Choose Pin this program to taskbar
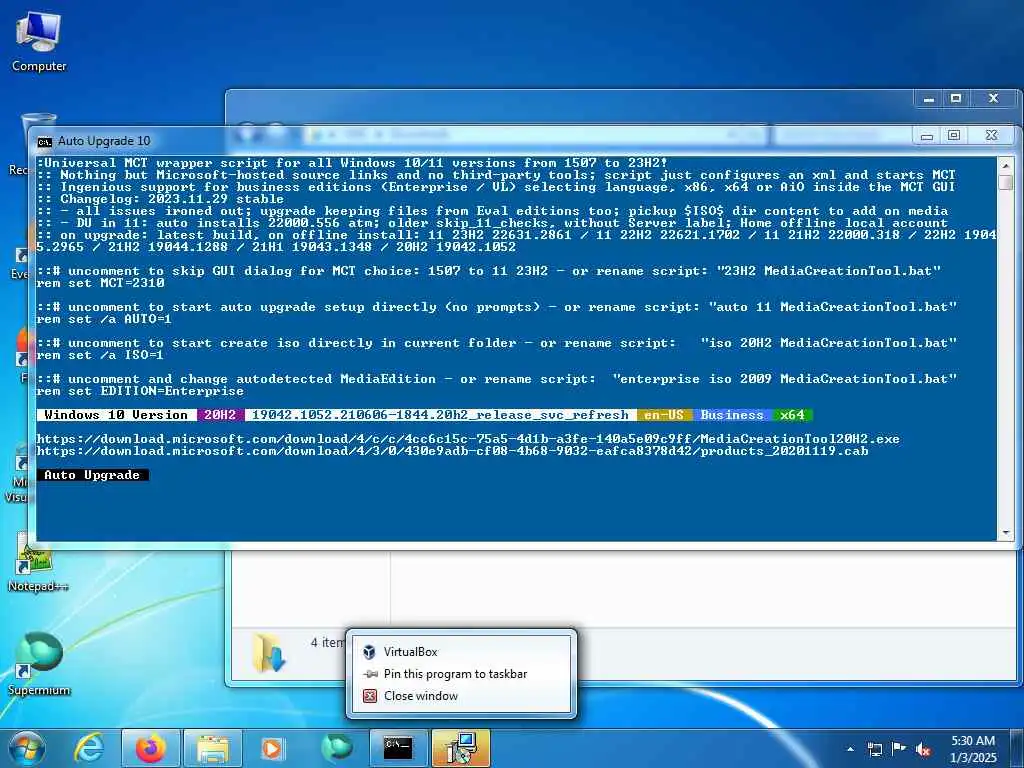The image size is (1024, 768). (460, 674)
